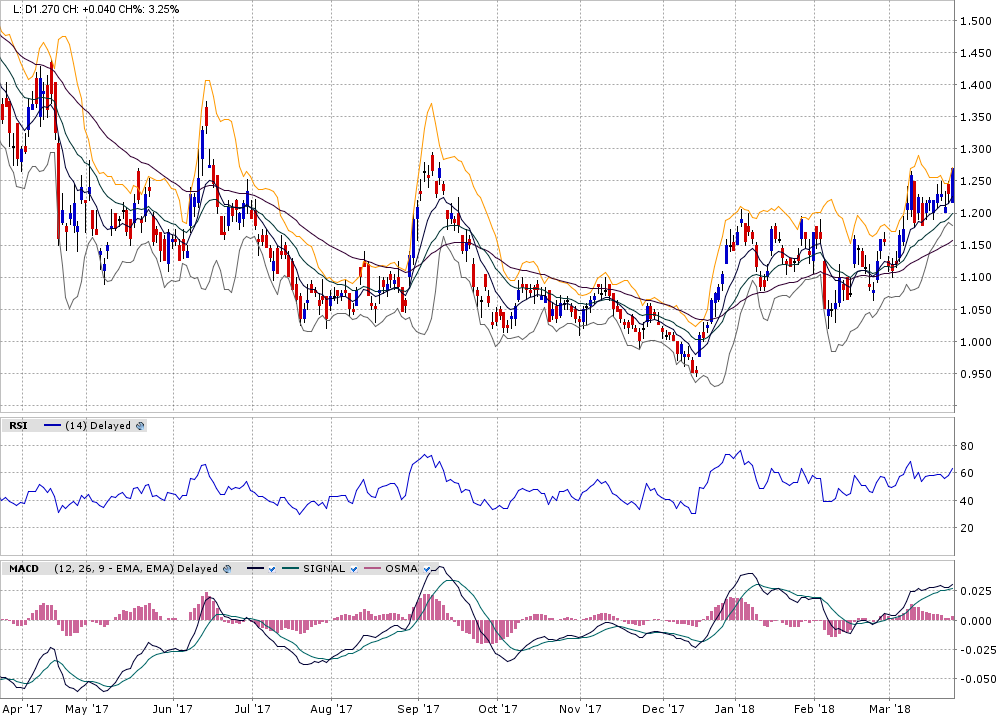The width and height of the screenshot is (1005, 723).
Task: Toggle the SIGNAL line checkbox
Action: pos(354,568)
